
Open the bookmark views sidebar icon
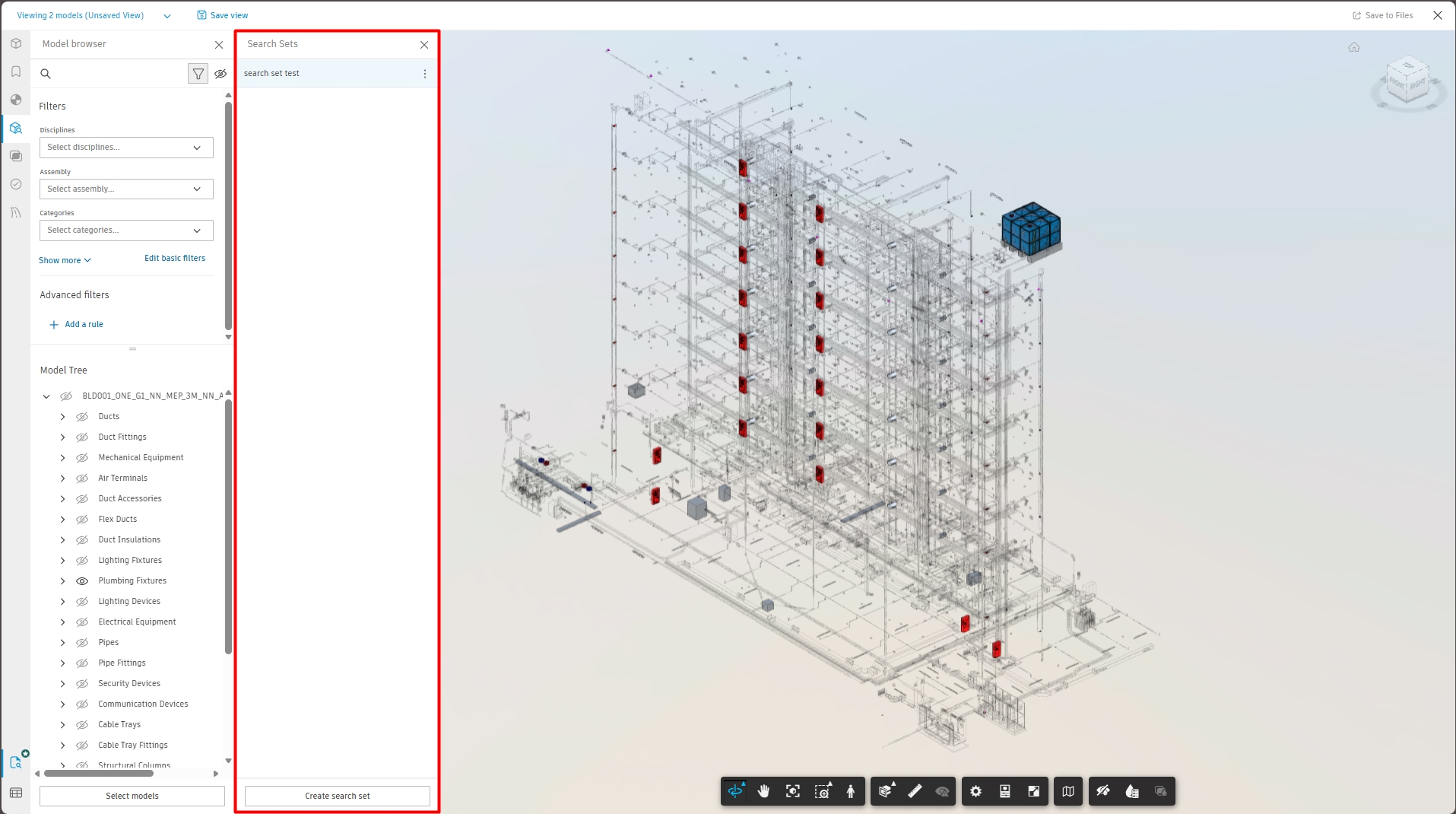coord(16,72)
